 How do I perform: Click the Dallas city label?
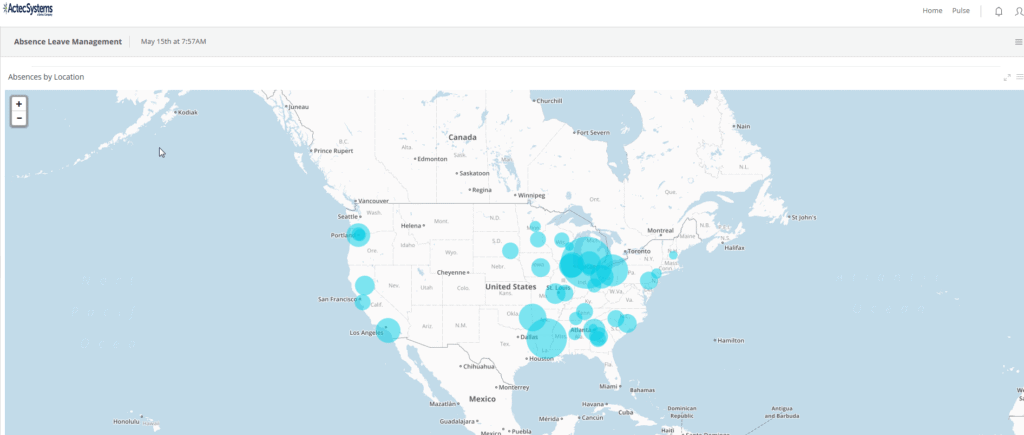point(530,337)
